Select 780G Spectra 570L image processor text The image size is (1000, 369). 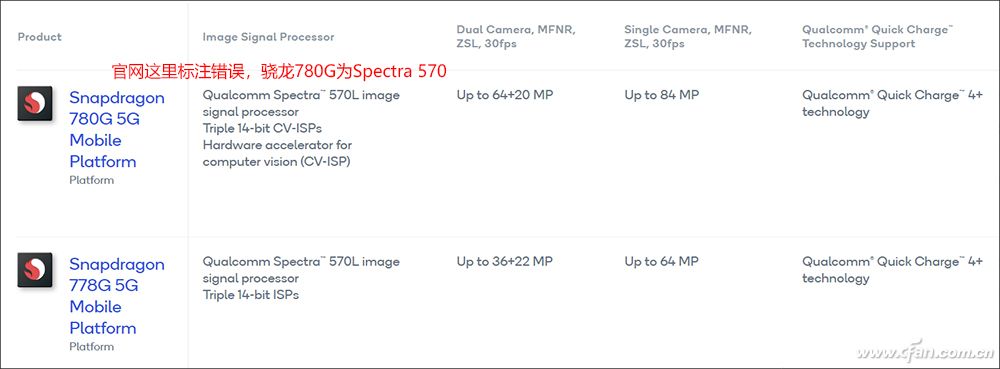coord(301,103)
